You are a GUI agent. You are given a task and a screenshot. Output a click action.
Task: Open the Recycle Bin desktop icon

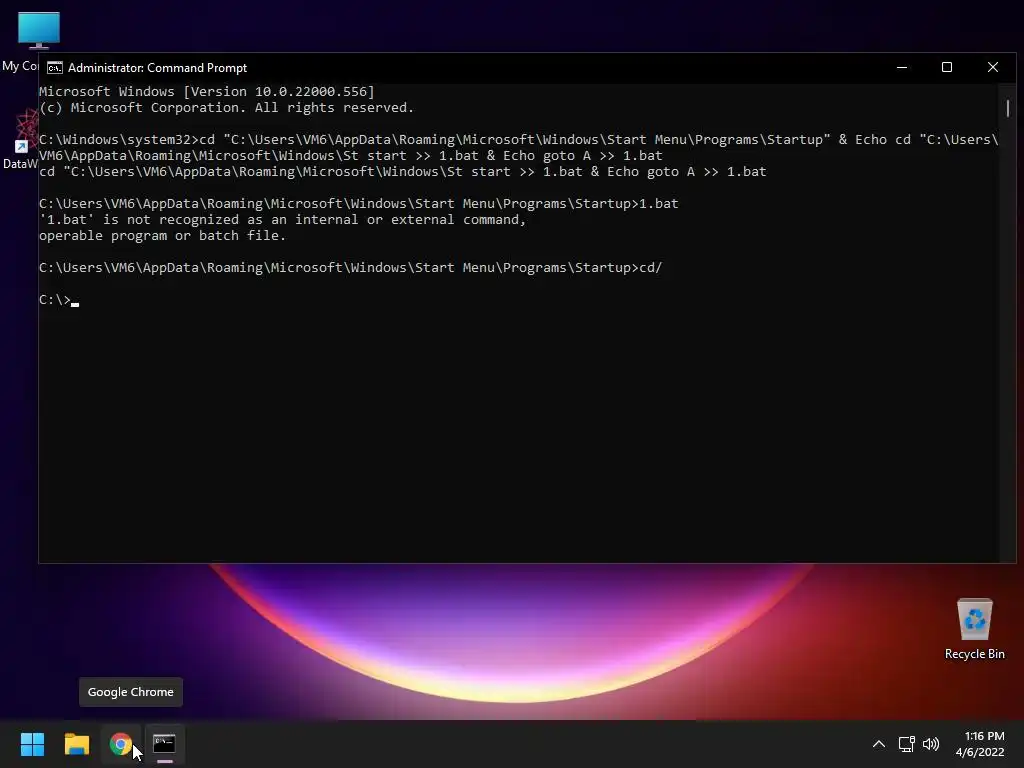tap(974, 628)
